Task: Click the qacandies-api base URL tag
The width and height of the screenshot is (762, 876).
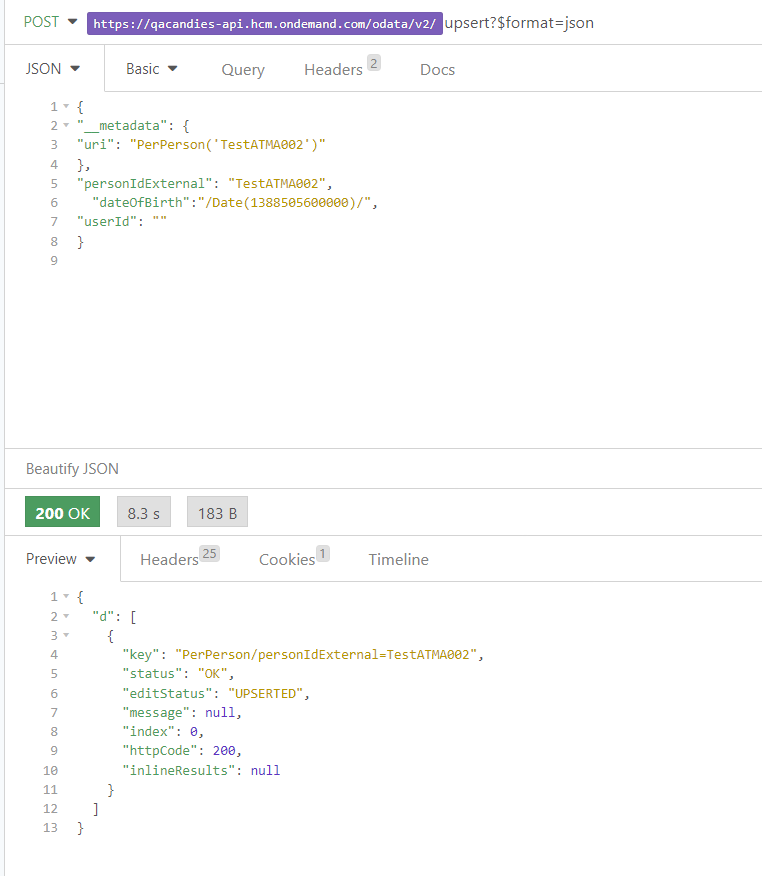Action: click(264, 23)
